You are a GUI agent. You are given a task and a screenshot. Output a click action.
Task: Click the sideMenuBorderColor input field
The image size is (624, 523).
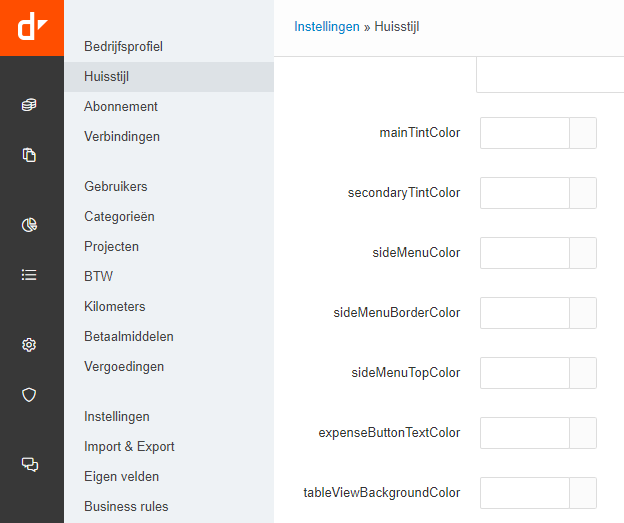click(x=525, y=313)
